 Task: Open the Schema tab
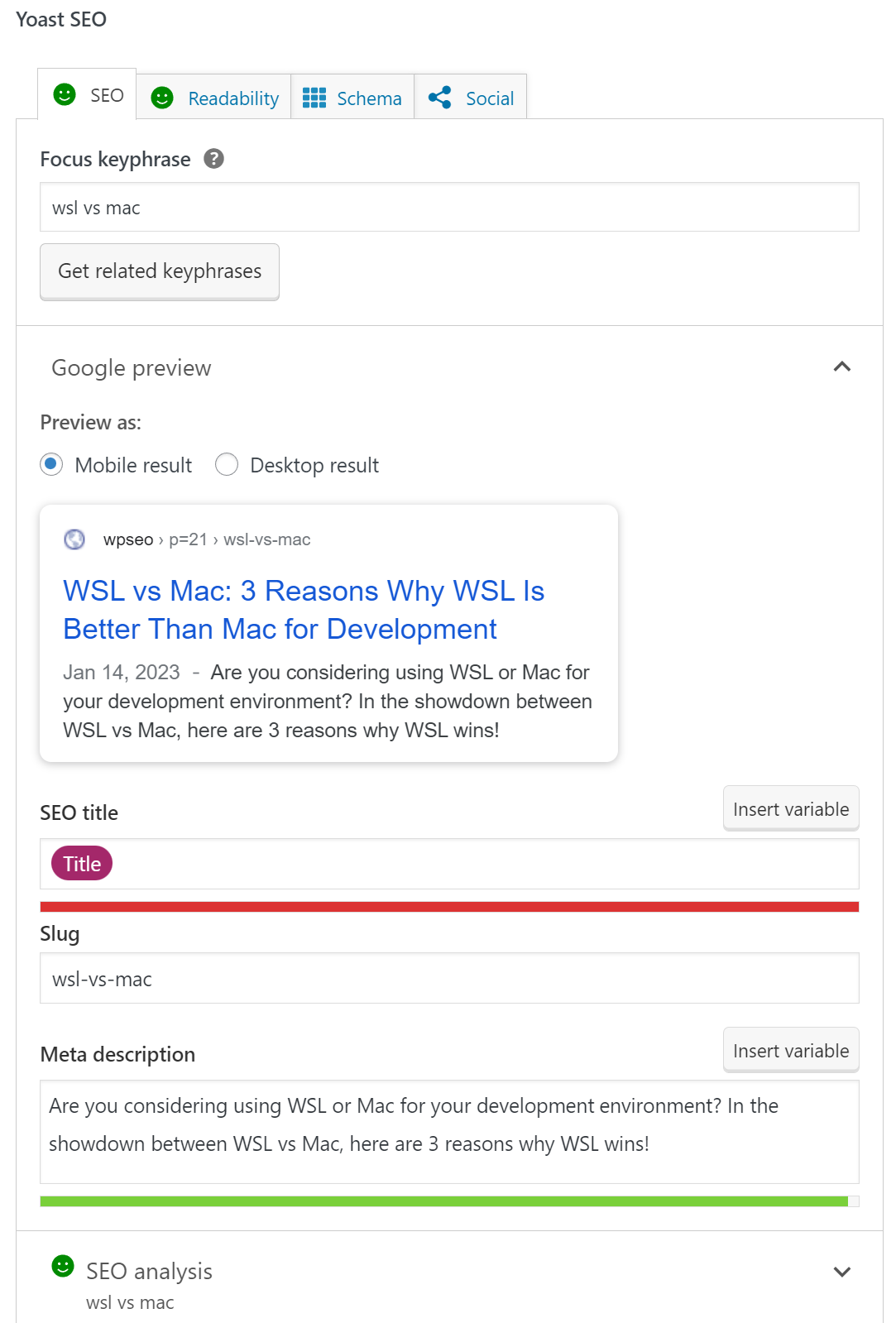352,98
